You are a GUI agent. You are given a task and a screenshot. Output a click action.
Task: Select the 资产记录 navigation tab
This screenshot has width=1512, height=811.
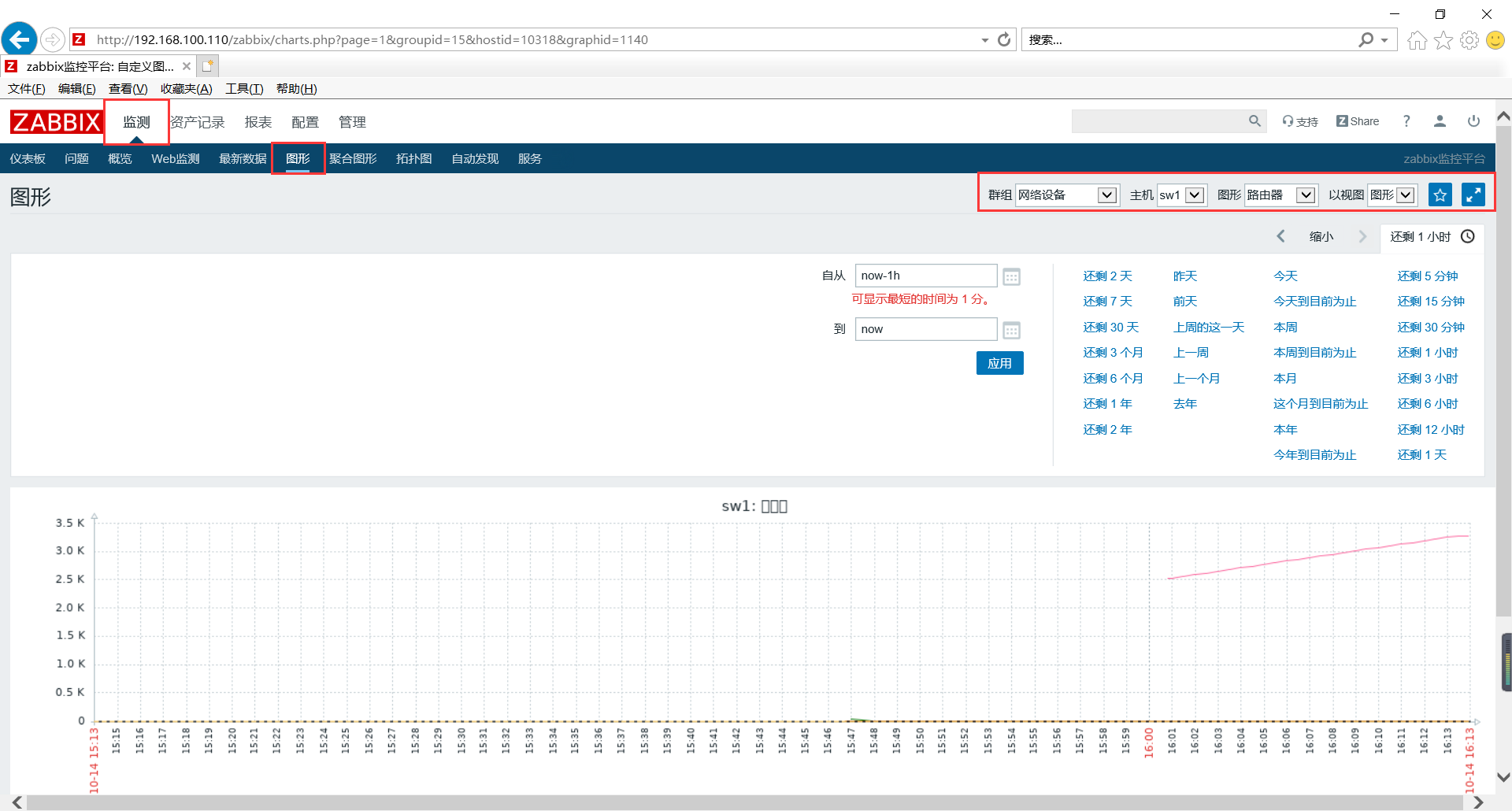pyautogui.click(x=198, y=122)
